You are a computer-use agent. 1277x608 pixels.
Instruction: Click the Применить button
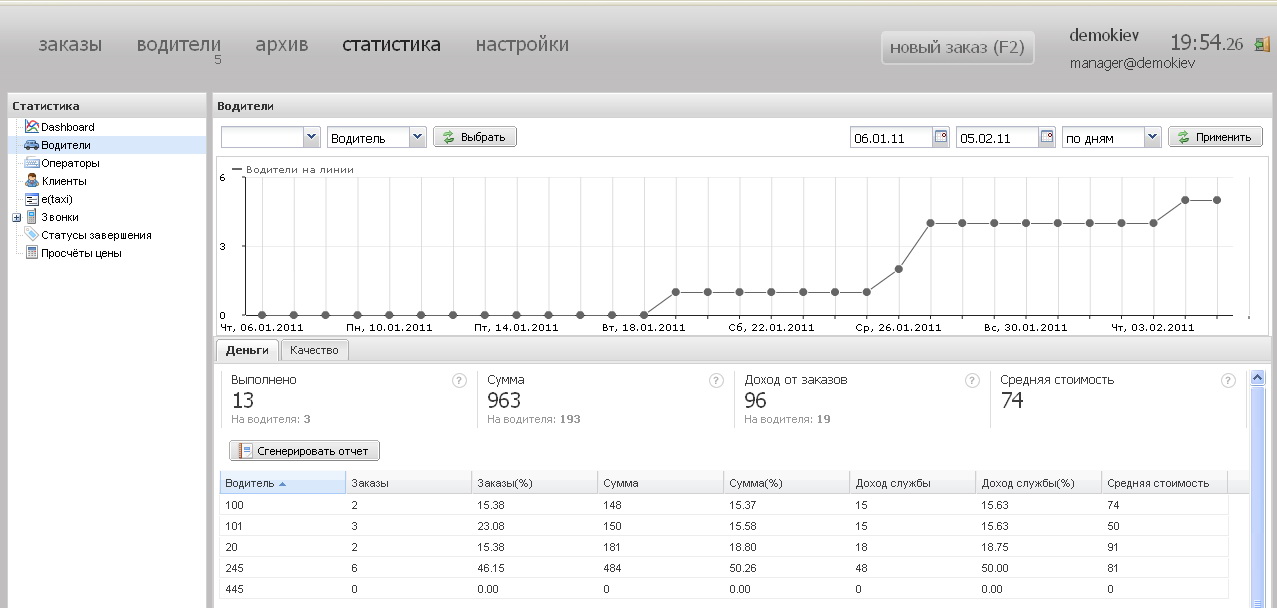[1215, 137]
